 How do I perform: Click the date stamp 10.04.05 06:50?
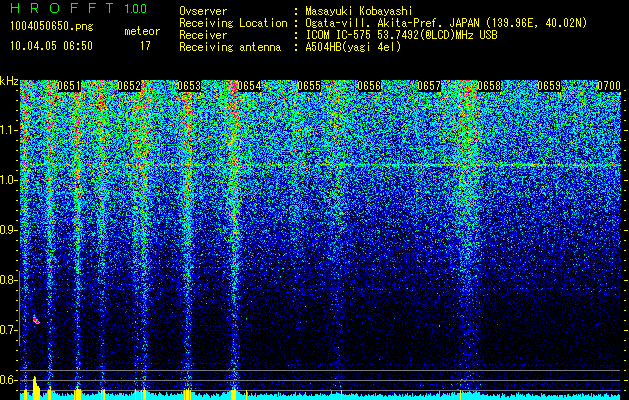51,46
